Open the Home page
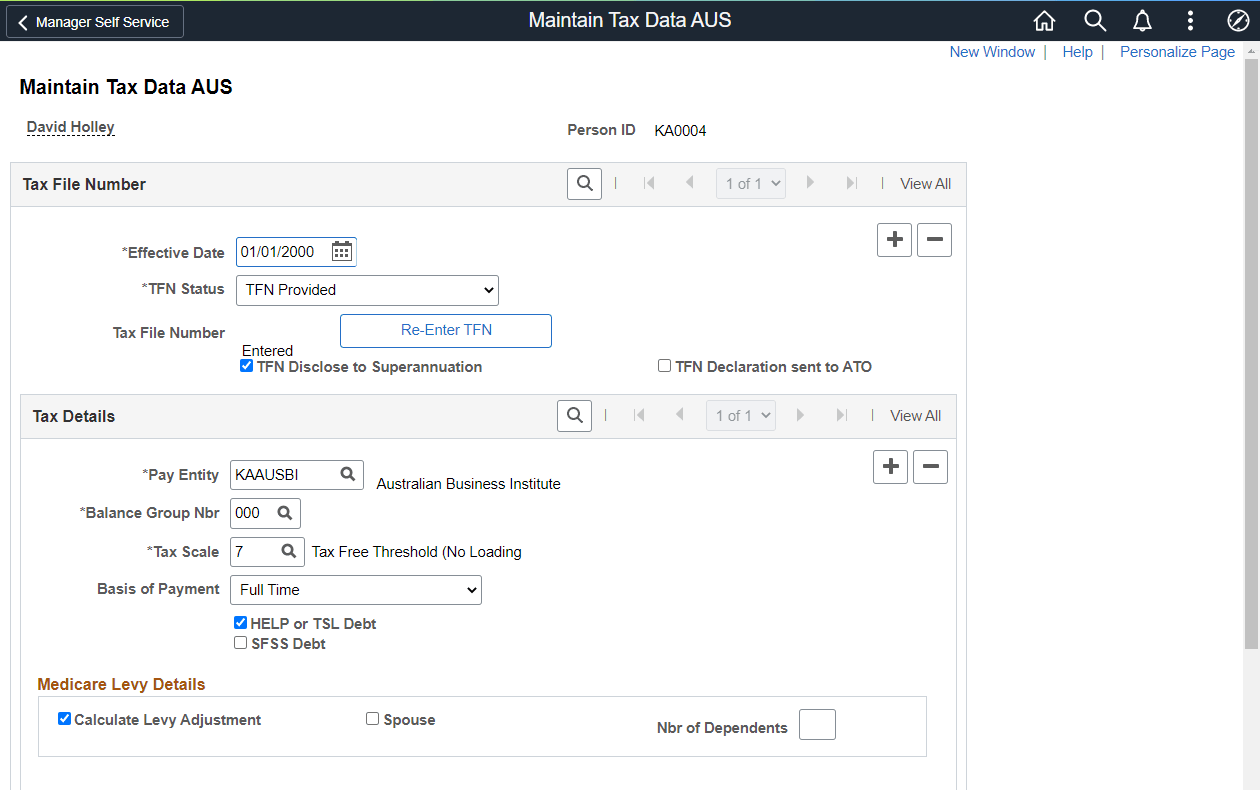The height and width of the screenshot is (790, 1260). (x=1044, y=20)
